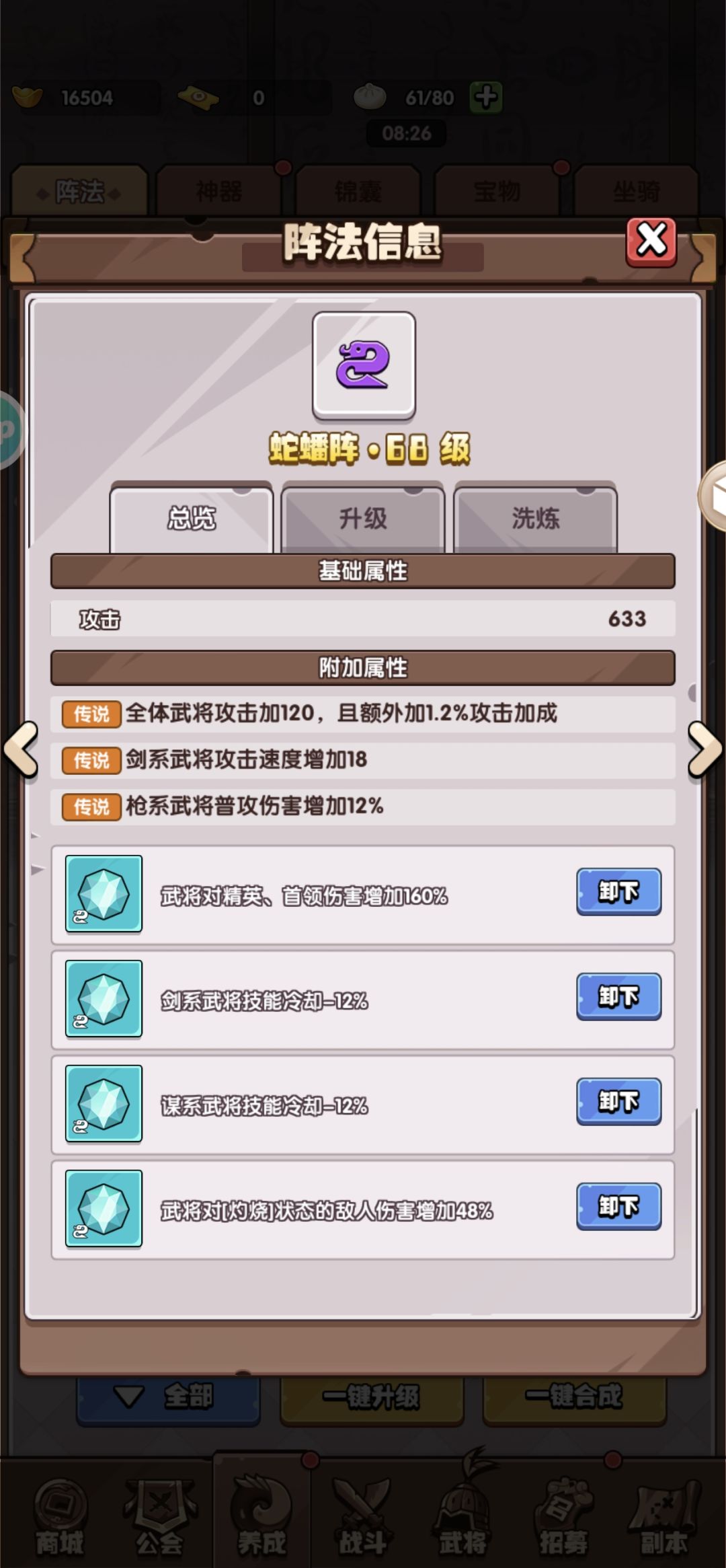The height and width of the screenshot is (1568, 726).
Task: Open the 神器 tab behind the dialog
Action: click(218, 192)
